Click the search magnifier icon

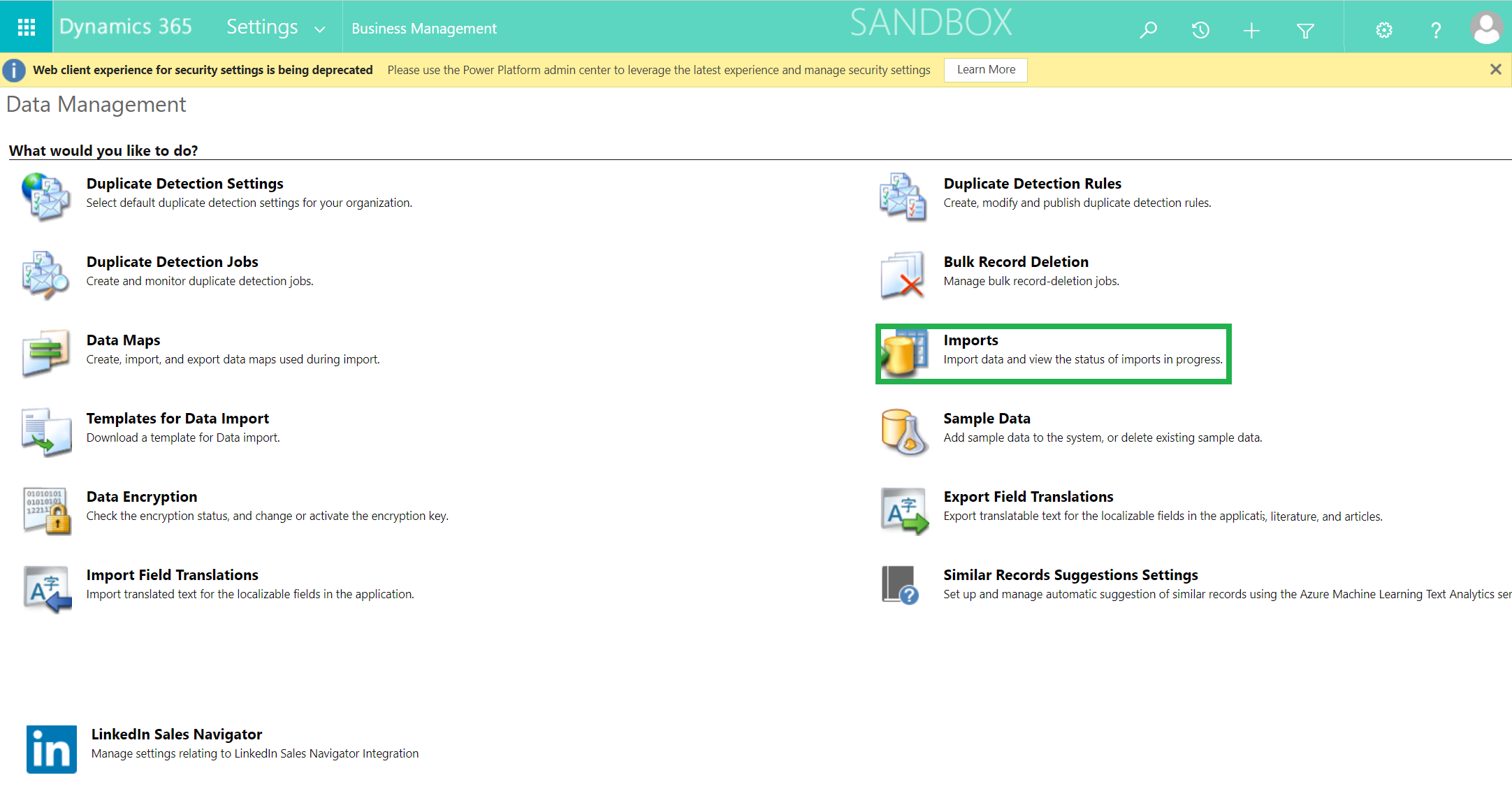(x=1149, y=29)
